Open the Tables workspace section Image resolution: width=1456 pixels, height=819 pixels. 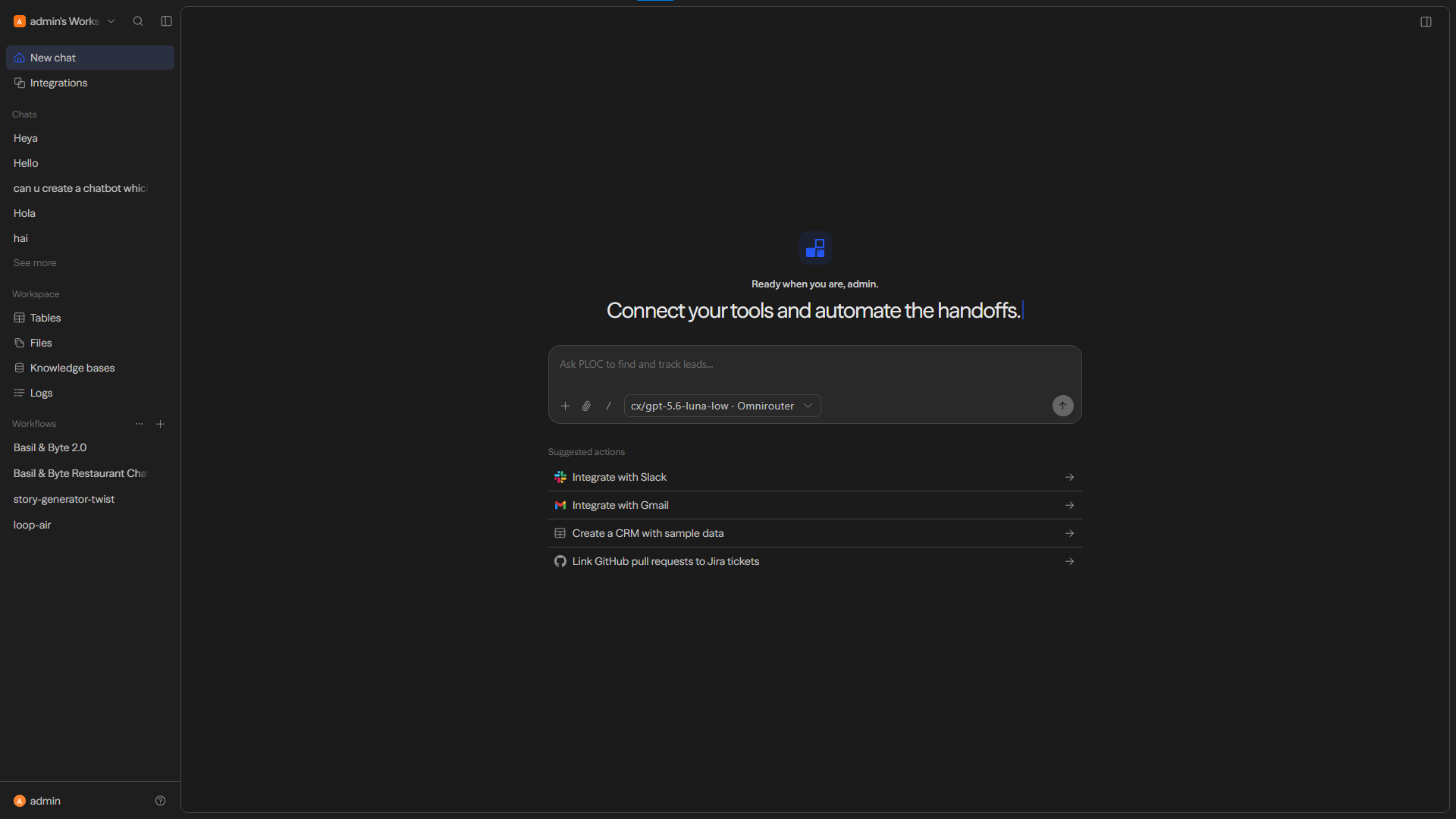click(x=90, y=318)
